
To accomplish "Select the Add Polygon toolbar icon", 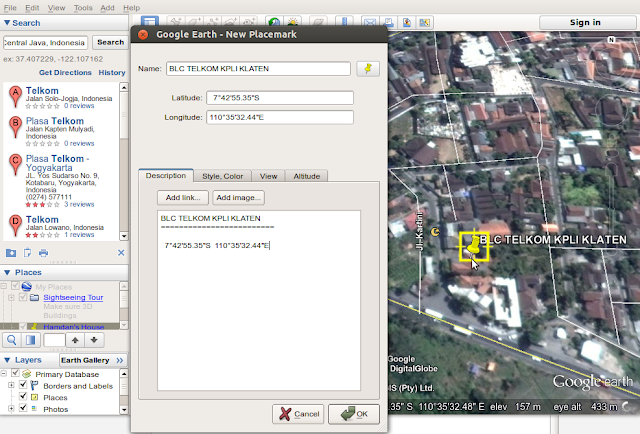I will point(194,22).
